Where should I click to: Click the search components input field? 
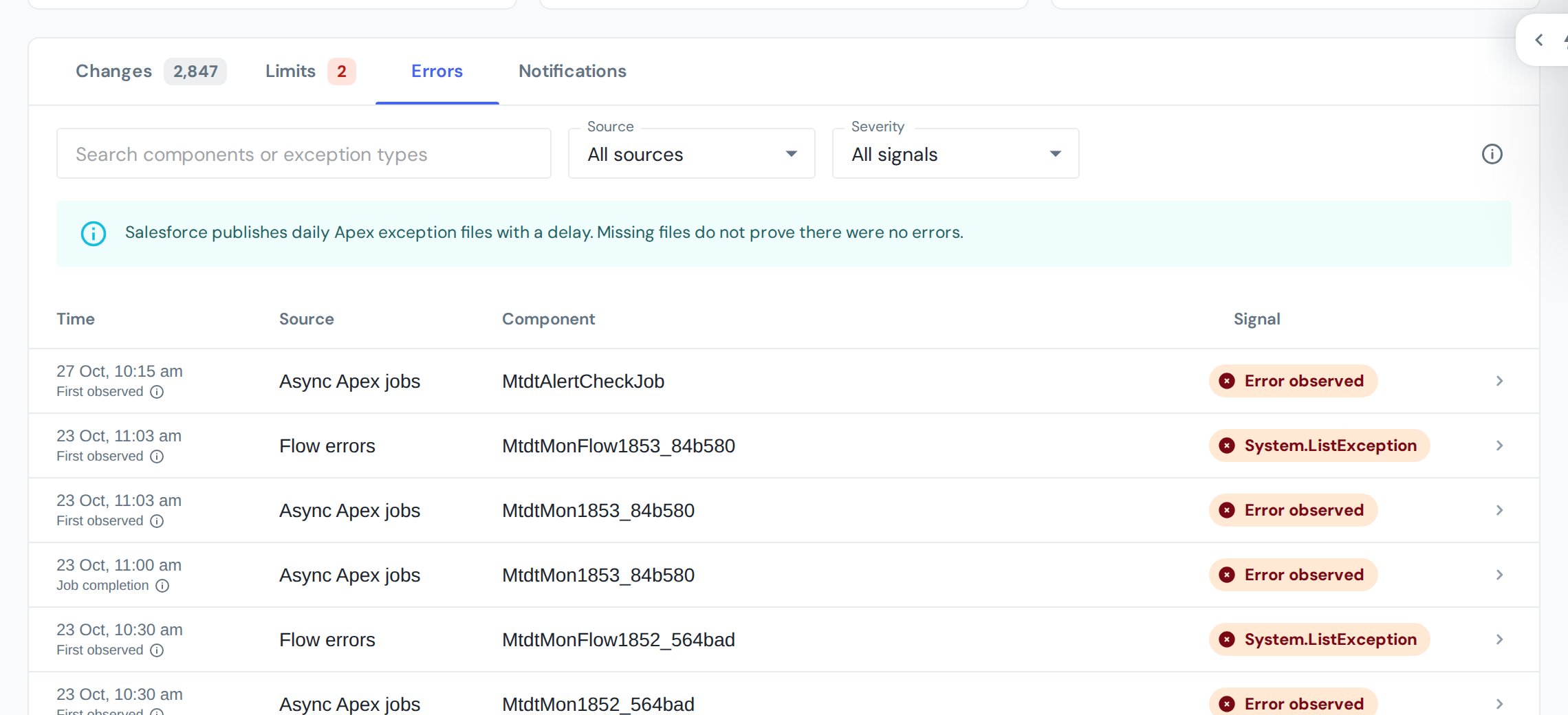303,154
